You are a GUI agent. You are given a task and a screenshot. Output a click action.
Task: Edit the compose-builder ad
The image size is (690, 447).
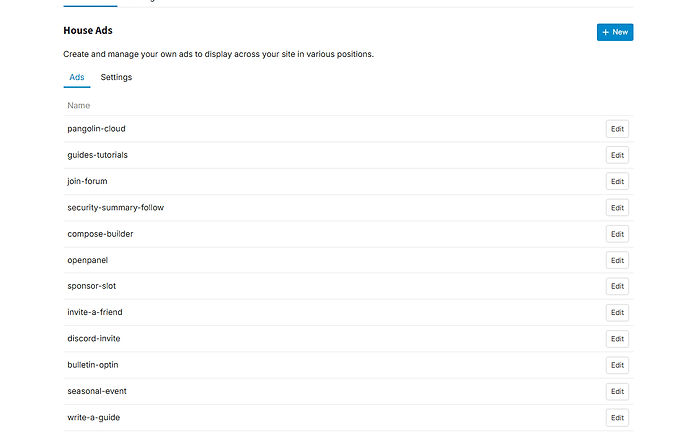(x=617, y=234)
